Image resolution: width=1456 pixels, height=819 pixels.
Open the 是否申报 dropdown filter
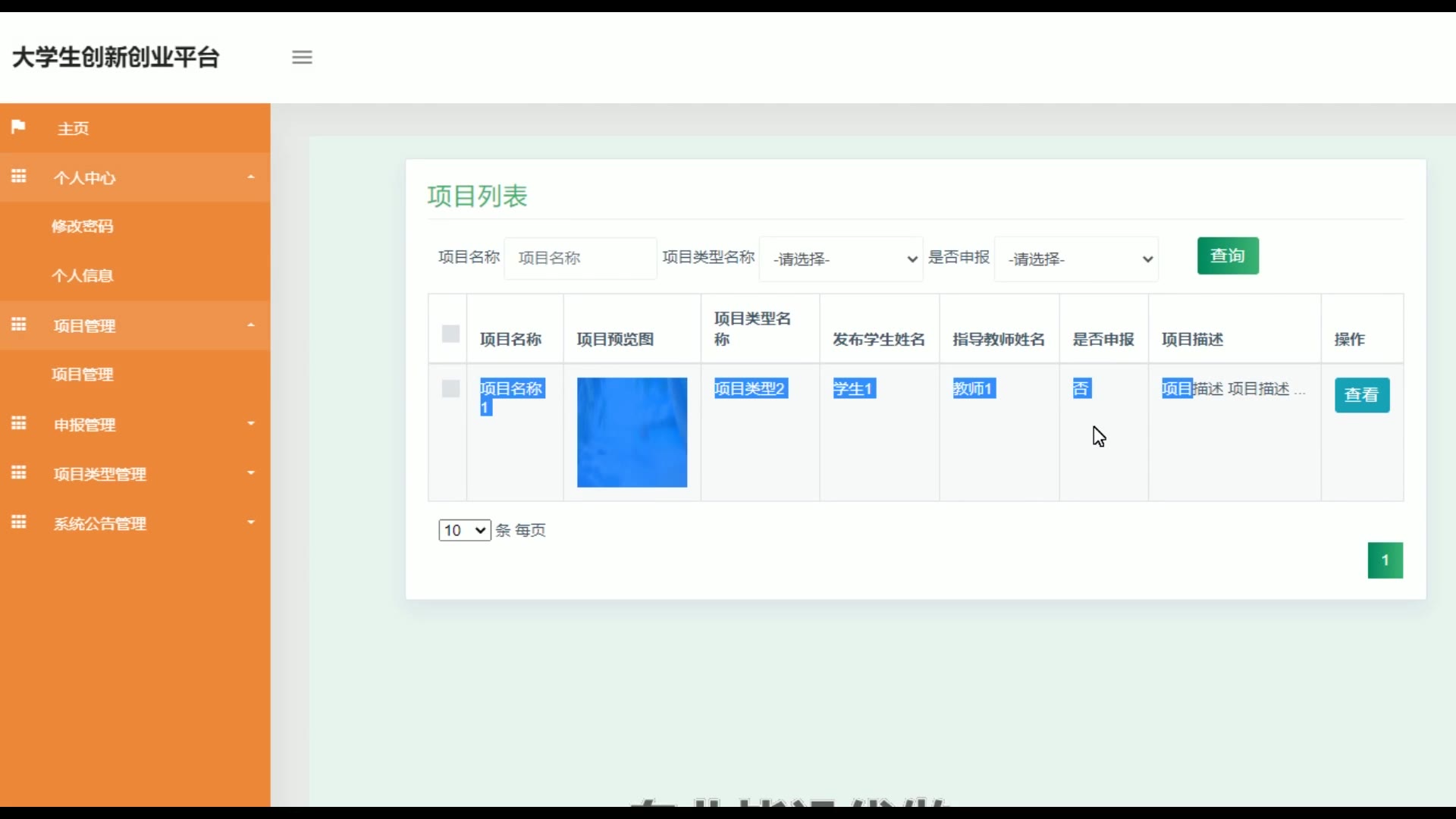coord(1077,259)
